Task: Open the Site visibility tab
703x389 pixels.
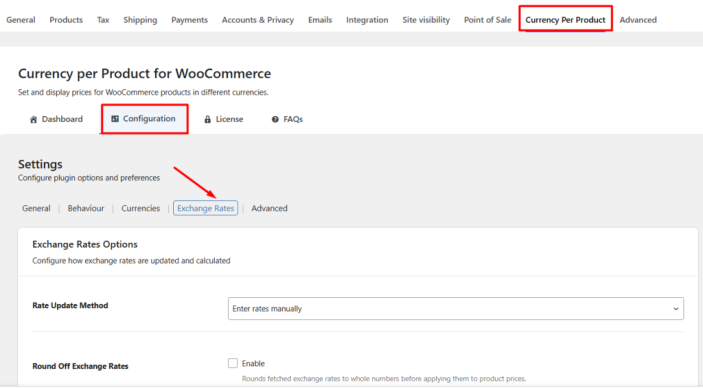Action: 426,20
